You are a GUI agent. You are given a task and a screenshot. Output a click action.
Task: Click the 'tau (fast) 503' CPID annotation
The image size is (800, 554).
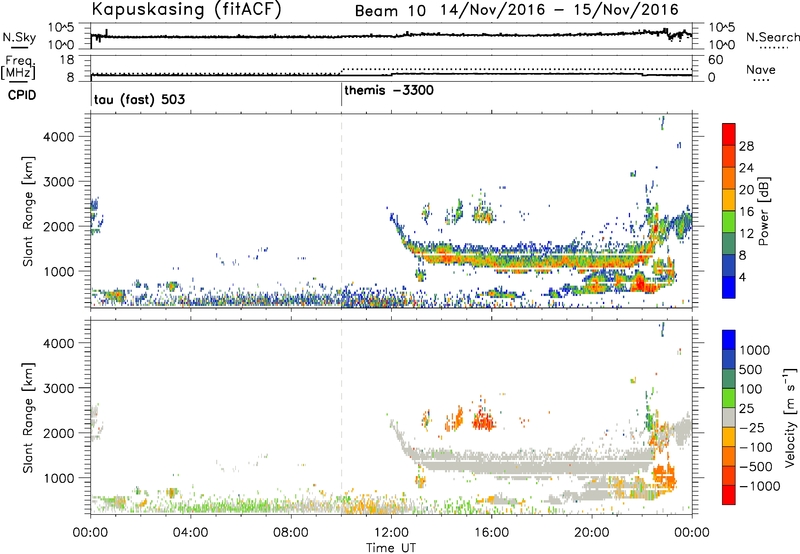point(139,99)
